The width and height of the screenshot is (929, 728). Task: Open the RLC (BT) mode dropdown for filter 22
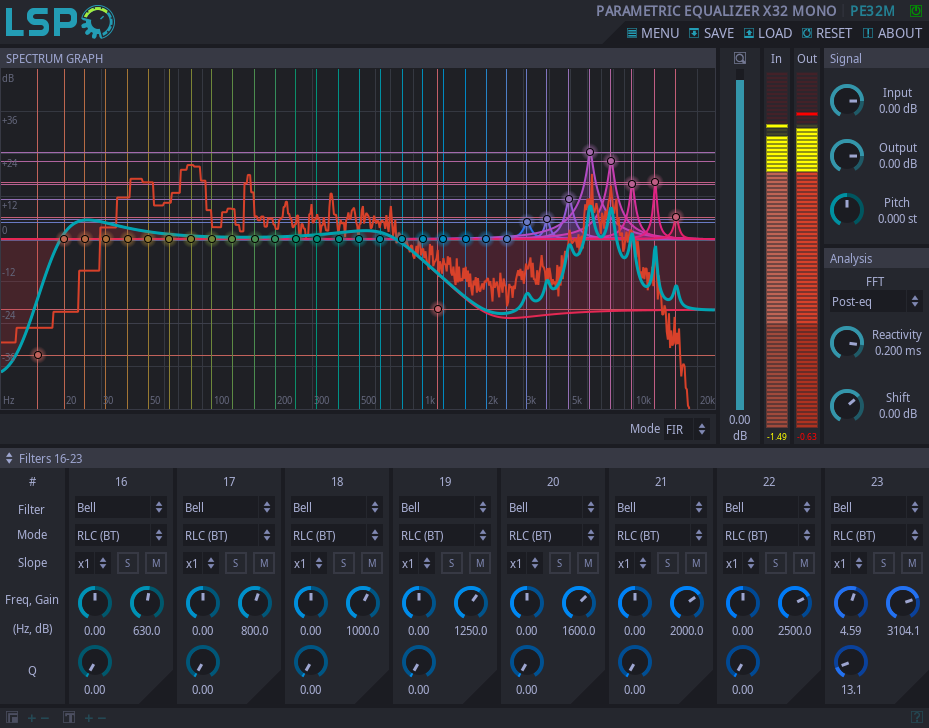tap(768, 535)
